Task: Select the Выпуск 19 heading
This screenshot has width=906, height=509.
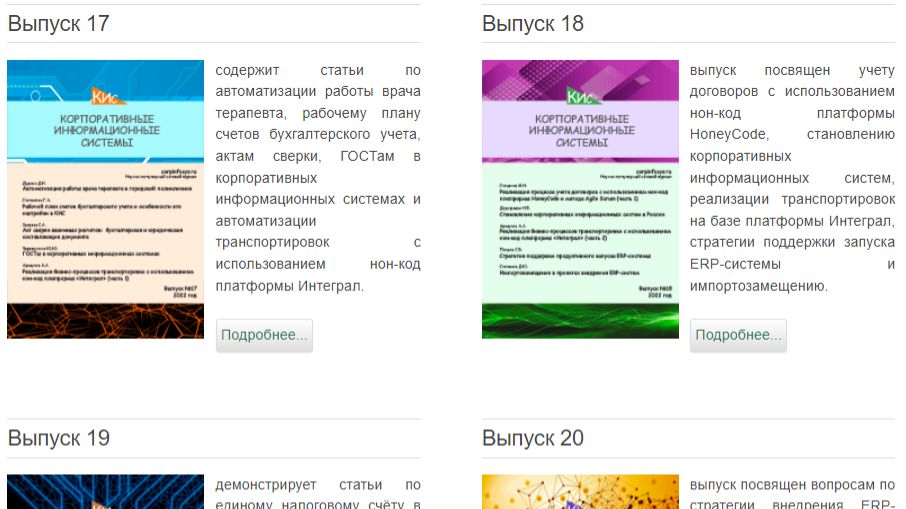Action: [x=58, y=438]
